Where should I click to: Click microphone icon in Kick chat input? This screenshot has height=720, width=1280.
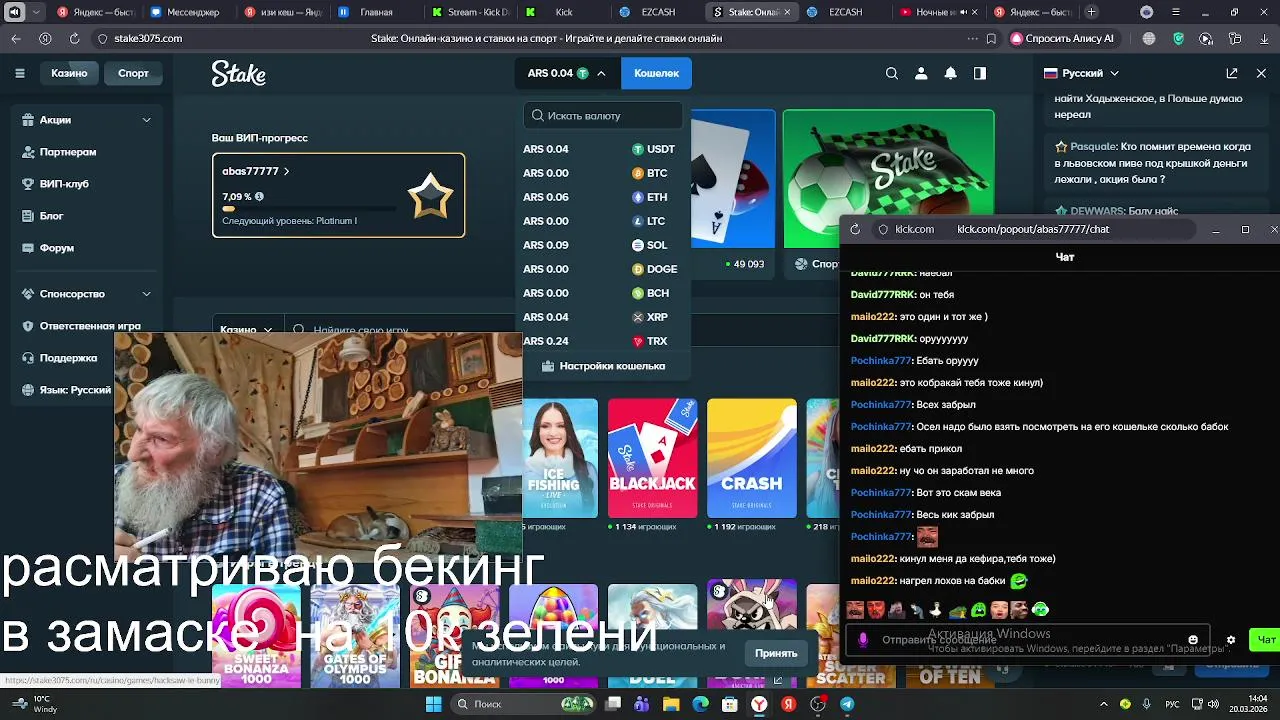point(864,640)
